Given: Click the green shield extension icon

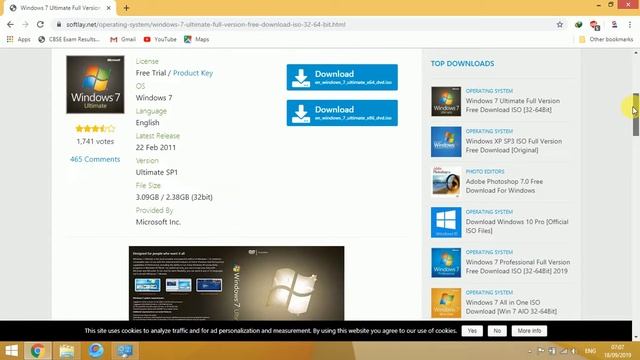Looking at the screenshot, I should [x=578, y=24].
